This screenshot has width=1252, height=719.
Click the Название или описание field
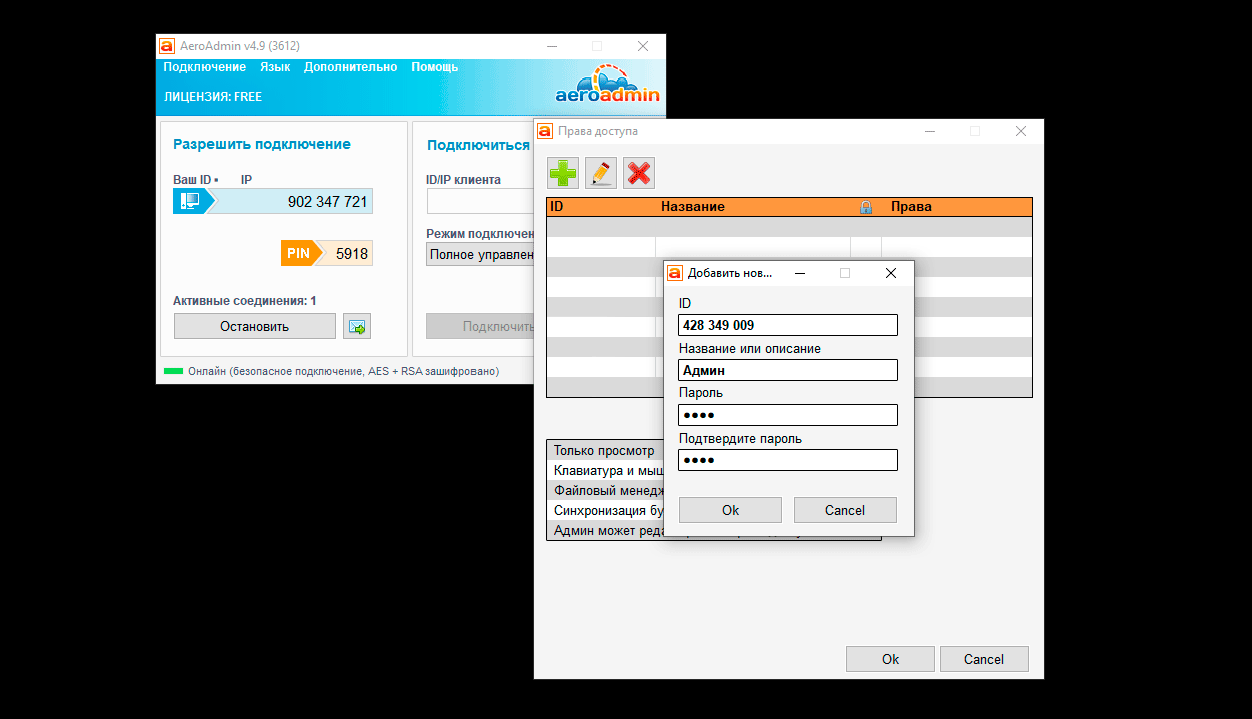(x=788, y=370)
